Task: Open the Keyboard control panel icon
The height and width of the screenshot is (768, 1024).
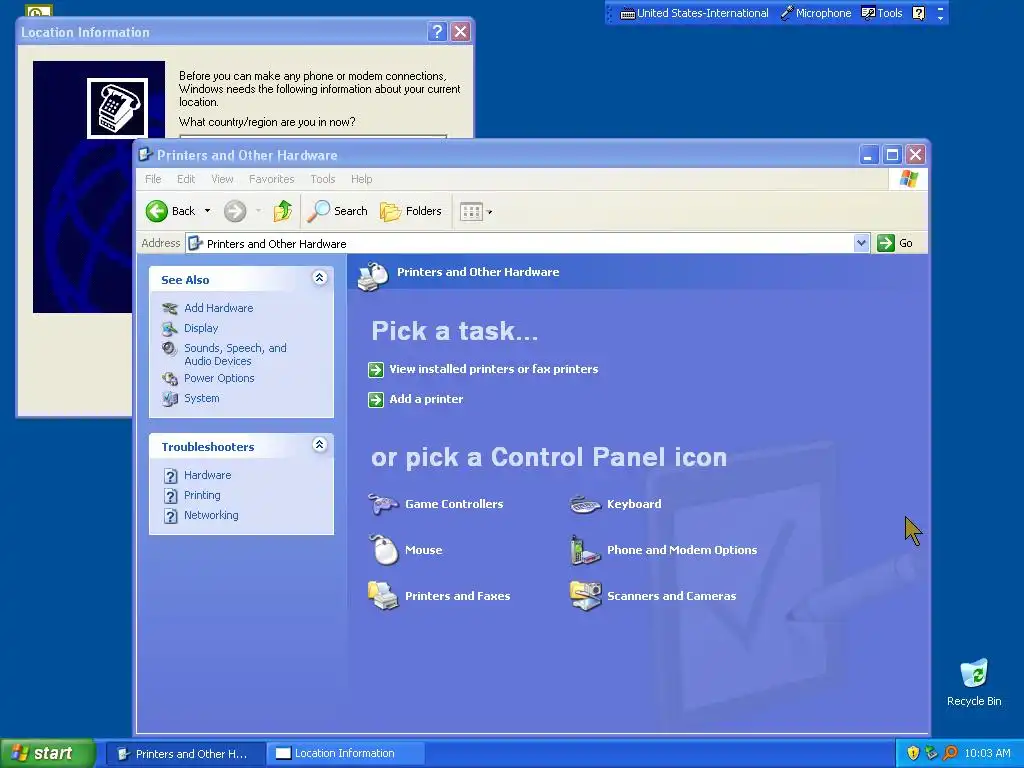Action: point(584,504)
